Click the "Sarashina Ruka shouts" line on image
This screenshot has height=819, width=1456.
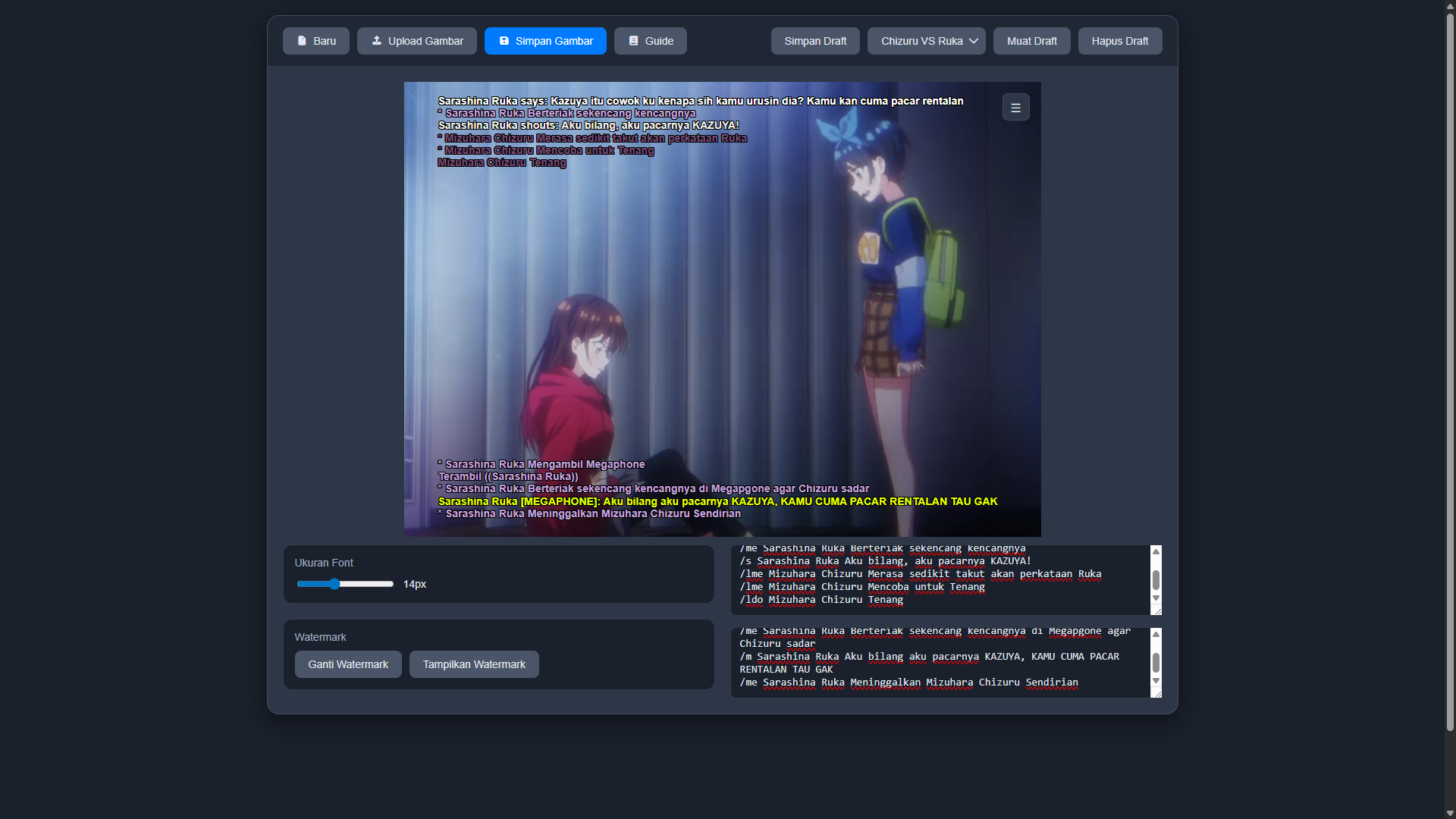pos(588,125)
